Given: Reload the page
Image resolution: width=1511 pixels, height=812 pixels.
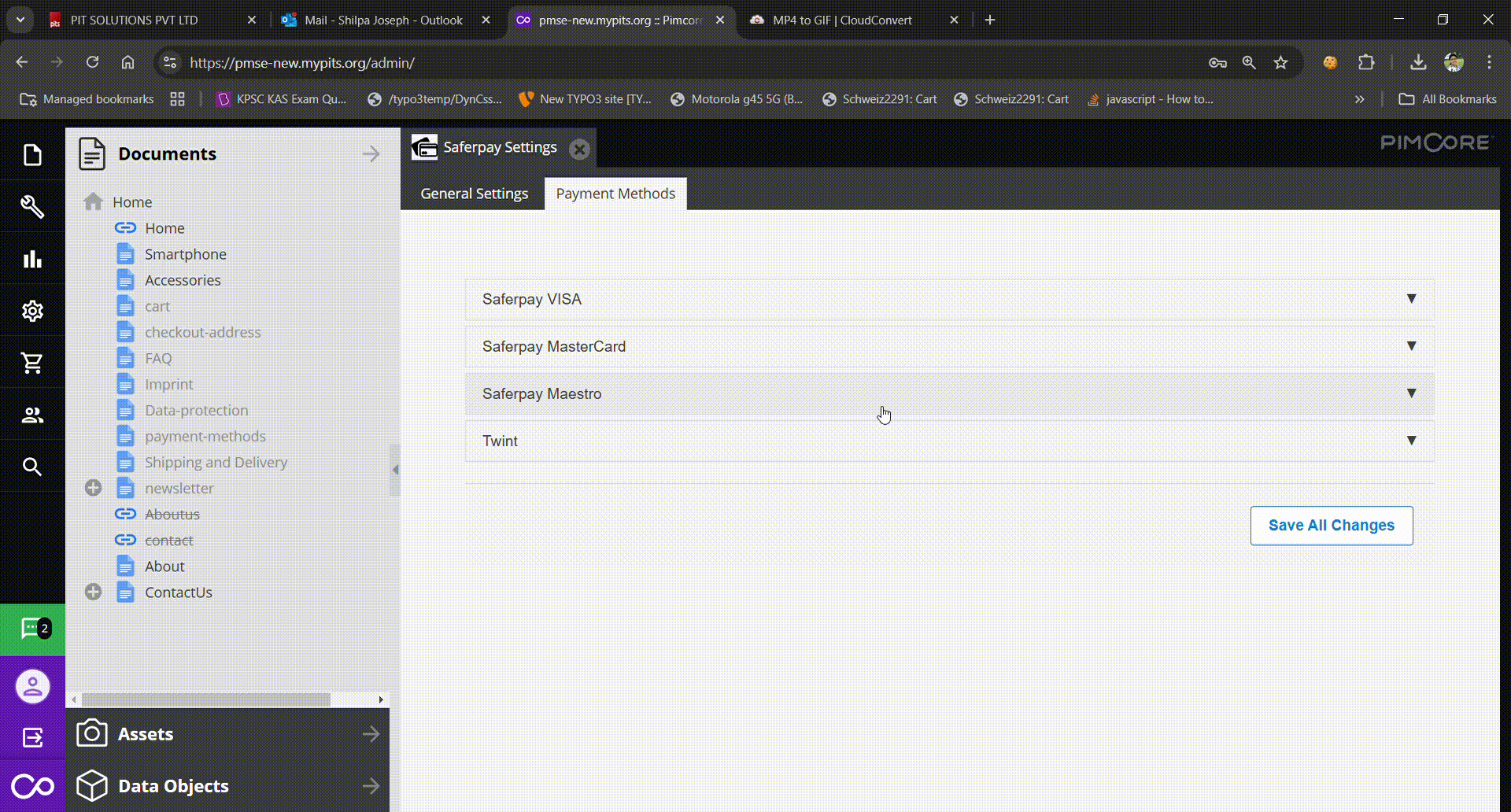Looking at the screenshot, I should tap(92, 62).
